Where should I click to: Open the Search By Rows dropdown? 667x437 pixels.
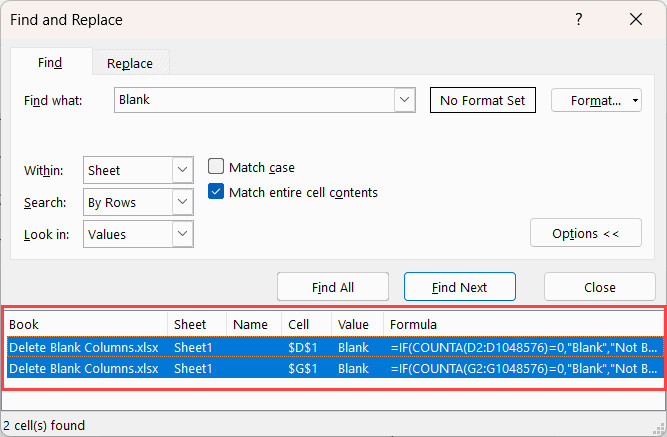pos(182,202)
